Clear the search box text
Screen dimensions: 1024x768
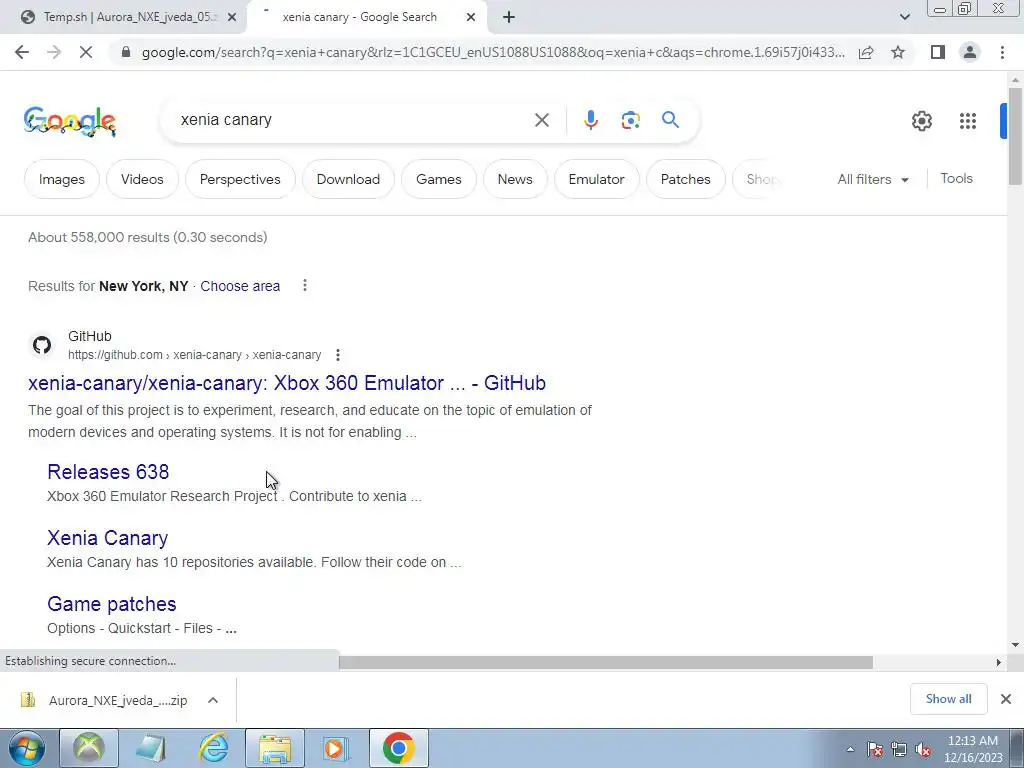pyautogui.click(x=541, y=120)
